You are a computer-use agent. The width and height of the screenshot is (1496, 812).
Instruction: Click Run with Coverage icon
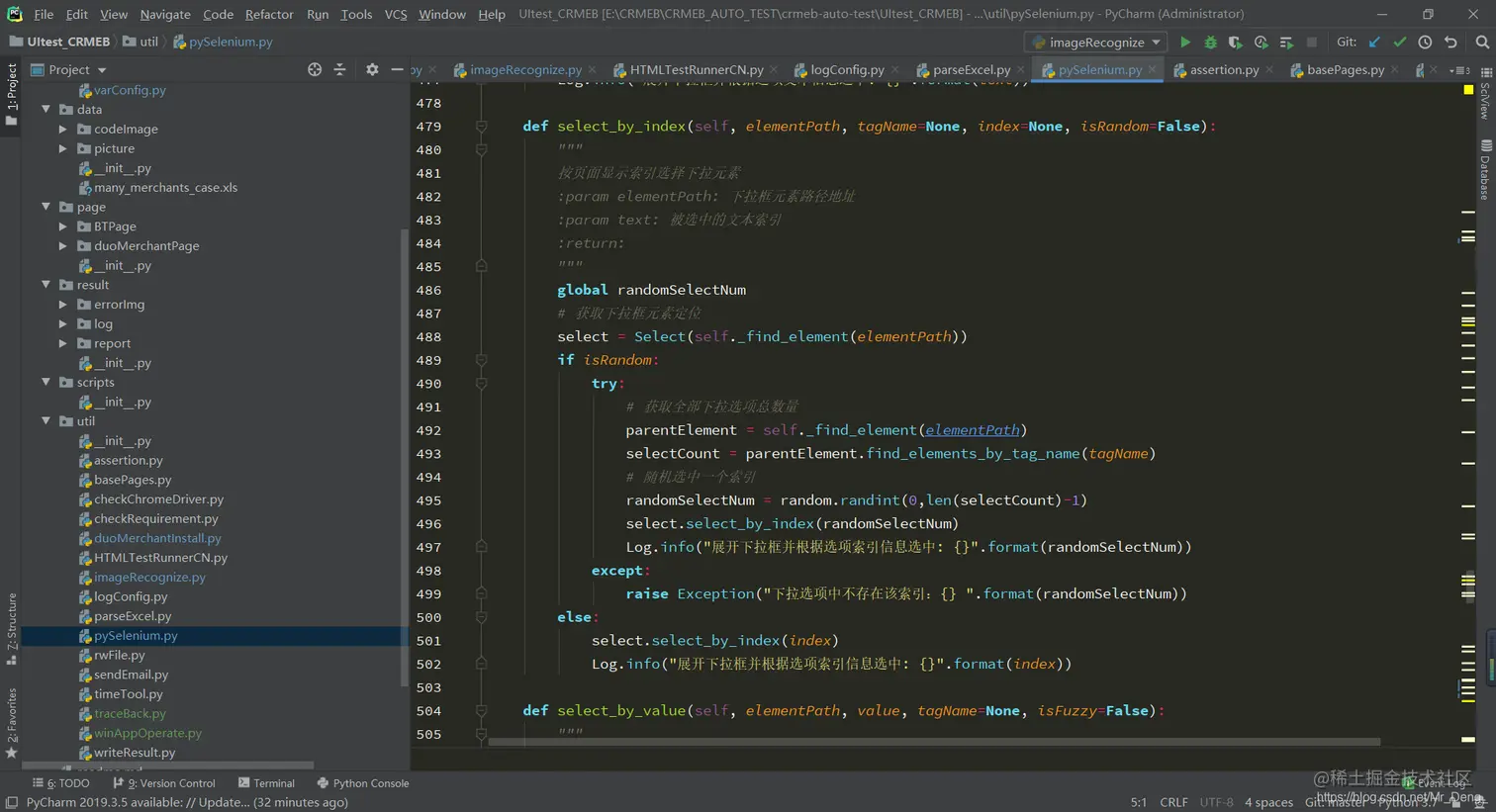pos(1235,43)
